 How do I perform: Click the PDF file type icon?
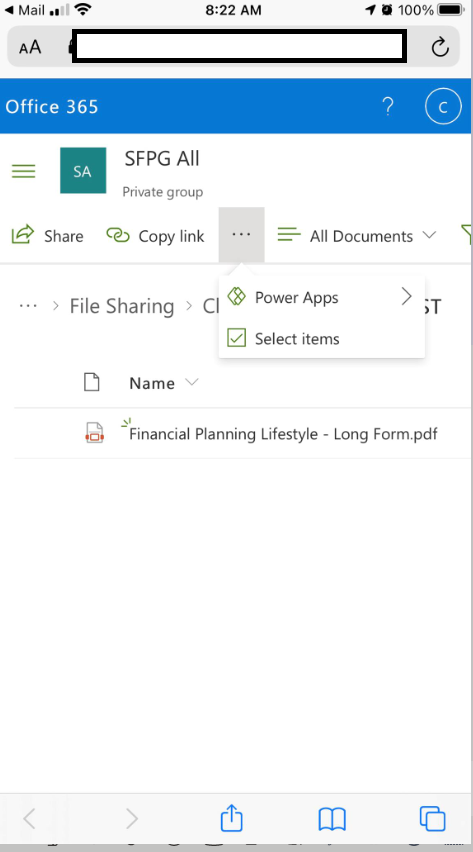coord(95,433)
